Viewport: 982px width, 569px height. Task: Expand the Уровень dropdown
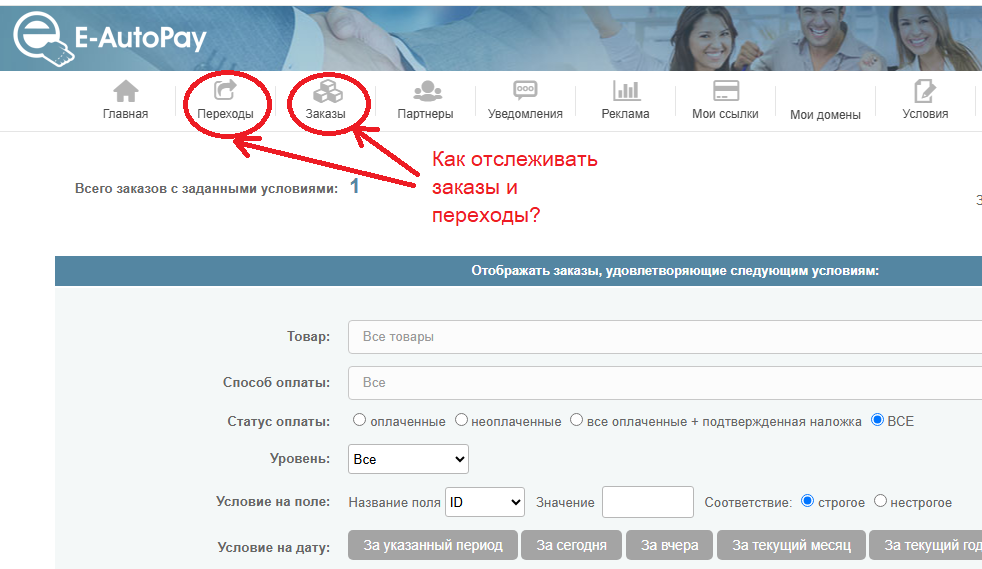coord(408,459)
